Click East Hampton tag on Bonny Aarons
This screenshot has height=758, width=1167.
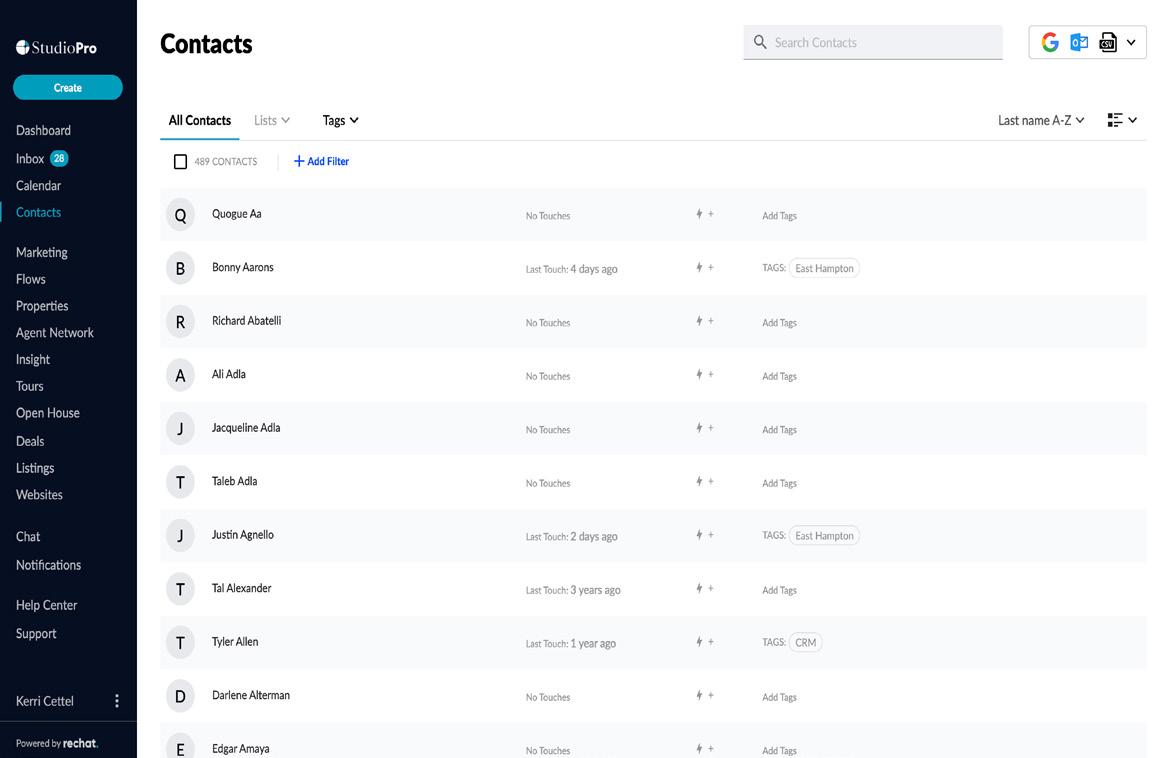coord(824,268)
